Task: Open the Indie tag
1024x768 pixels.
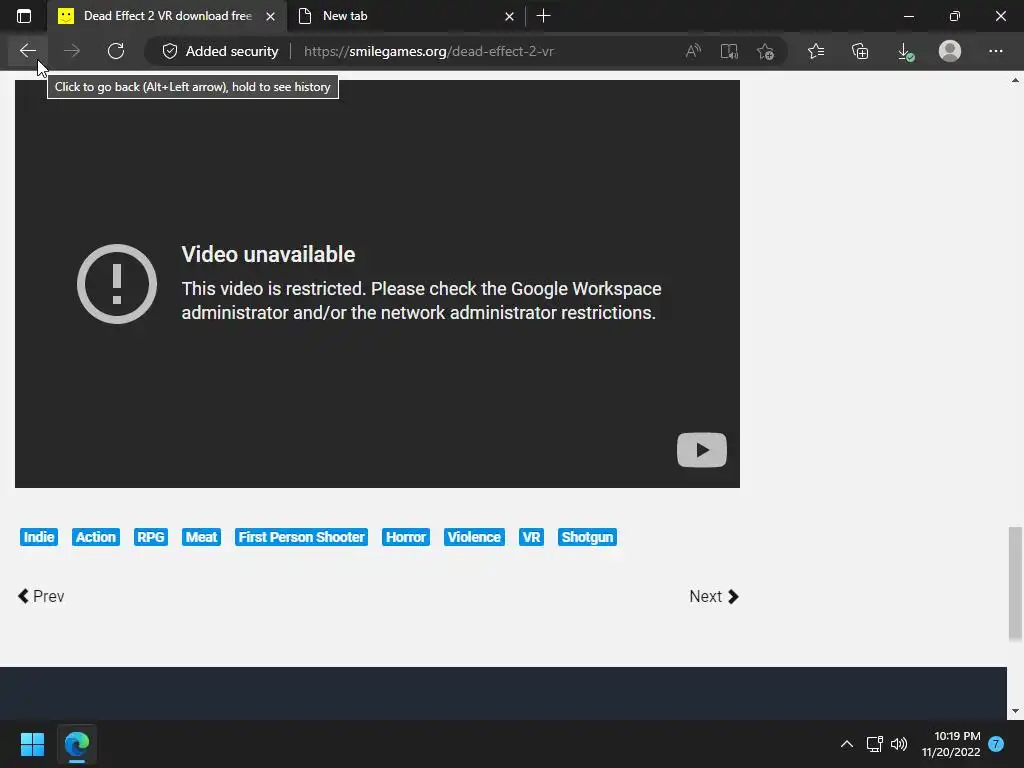Action: click(x=39, y=537)
